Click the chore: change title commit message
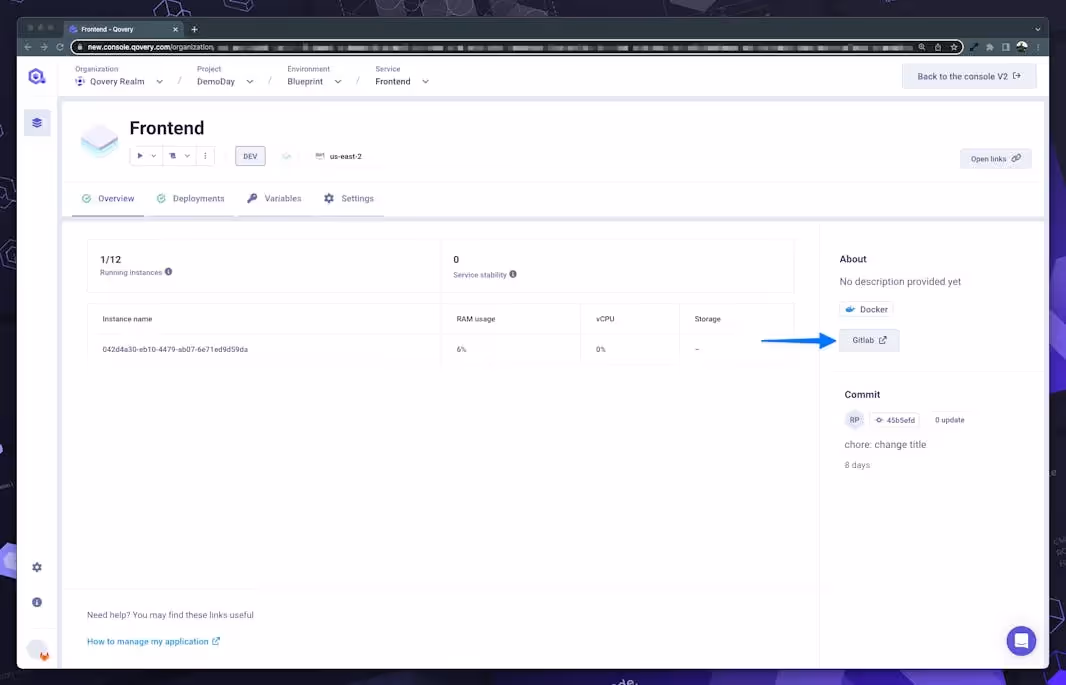Image resolution: width=1066 pixels, height=685 pixels. coord(885,444)
